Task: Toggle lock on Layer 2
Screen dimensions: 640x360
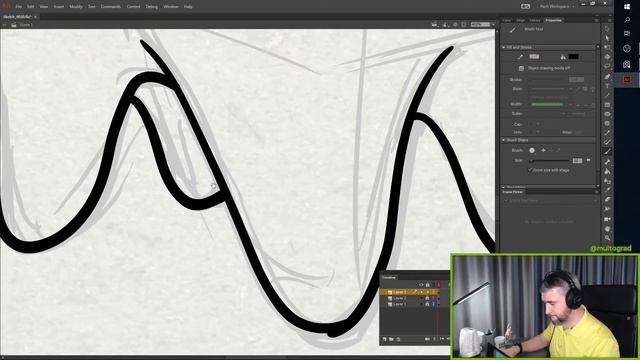Action: (x=427, y=298)
